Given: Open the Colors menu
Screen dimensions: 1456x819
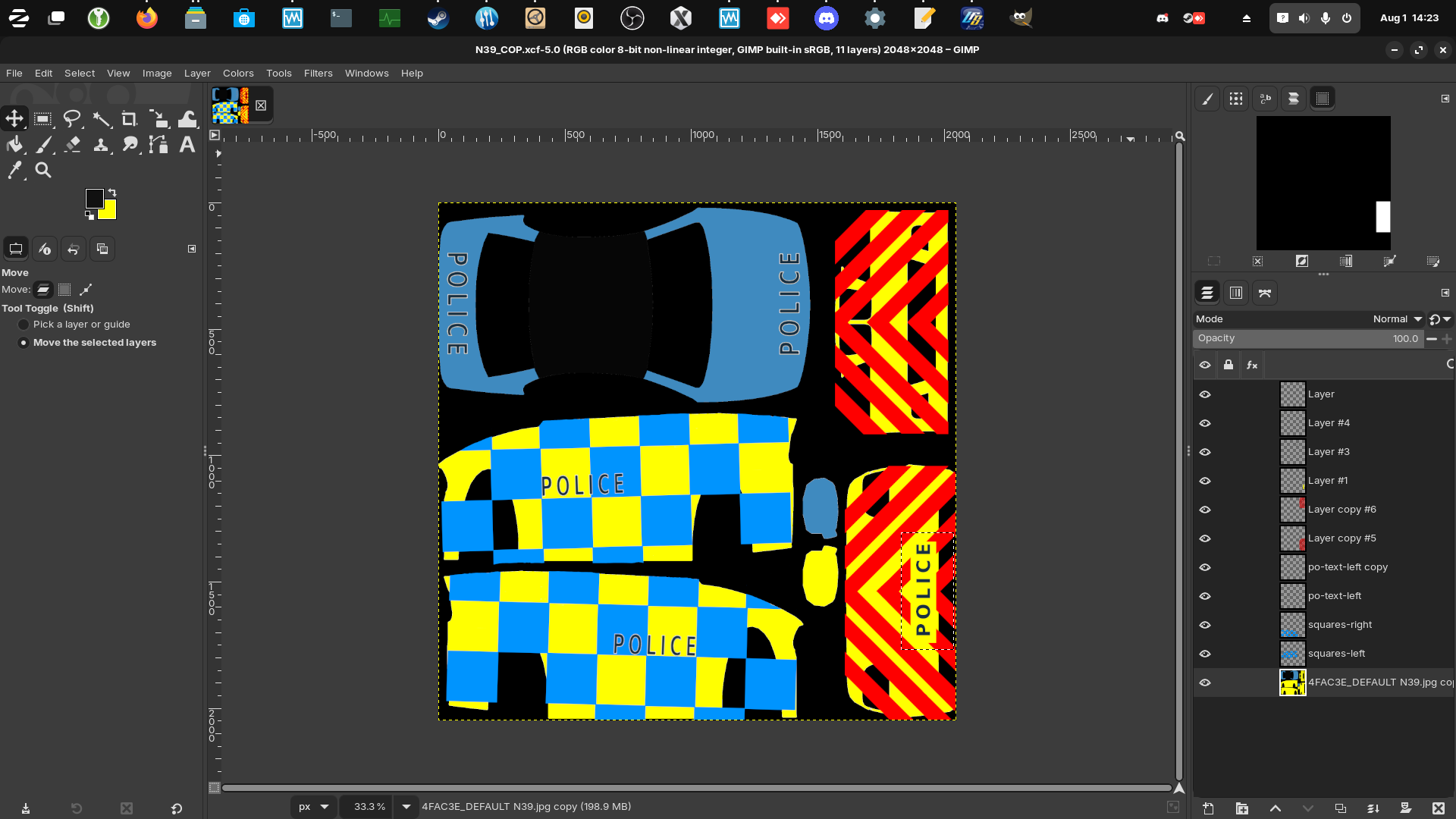Looking at the screenshot, I should [x=238, y=74].
